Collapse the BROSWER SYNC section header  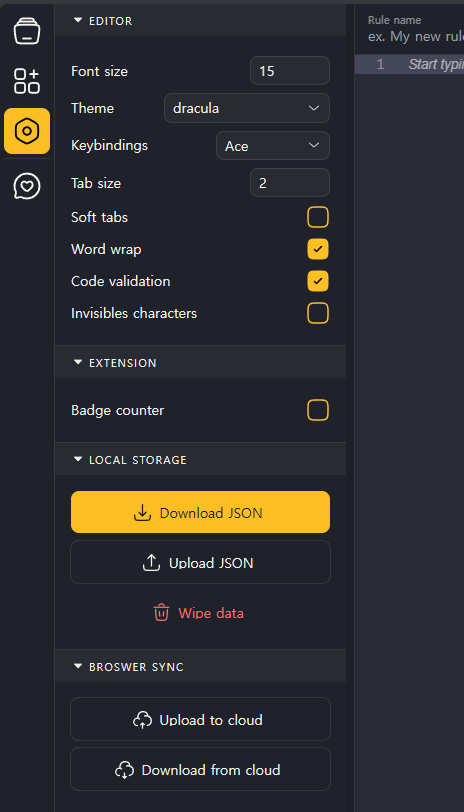pos(128,666)
